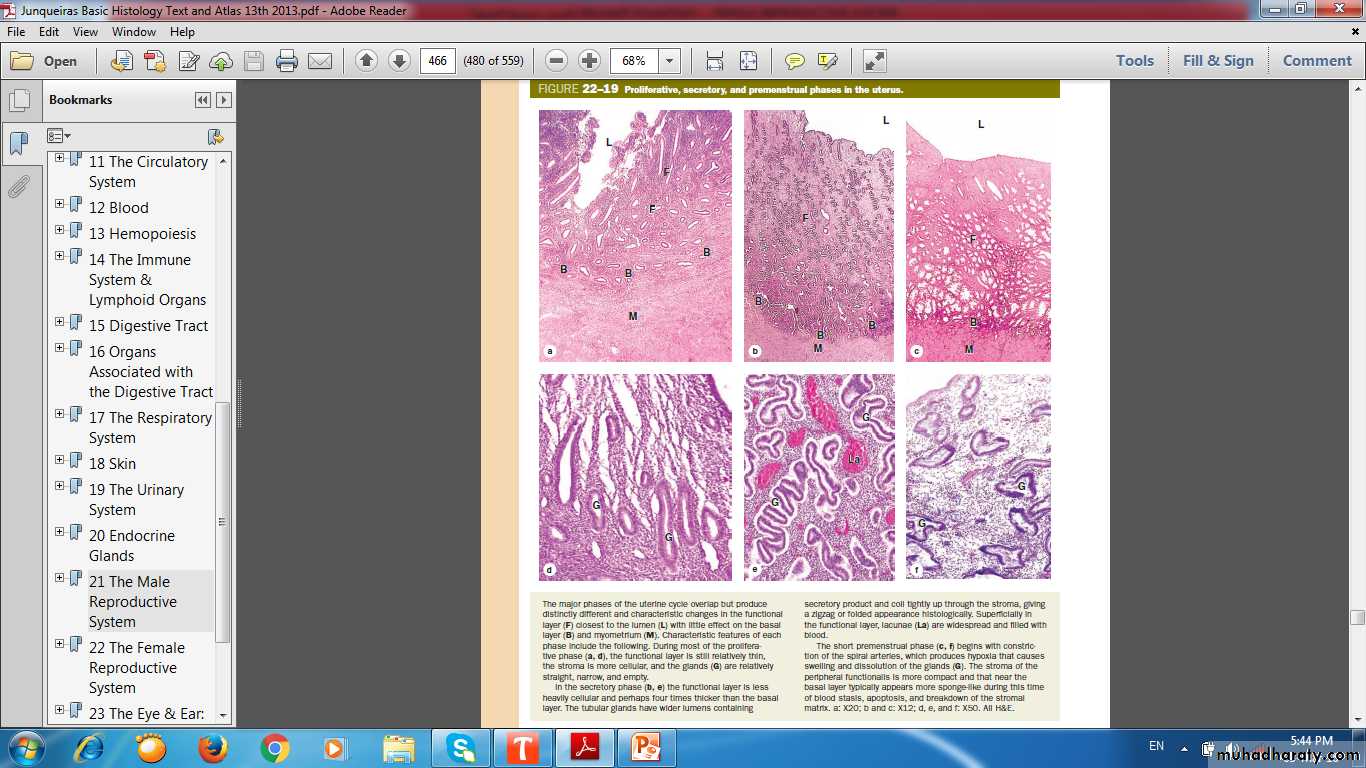Zoom out with the minus button
Screen dimensions: 1366x768
(x=557, y=61)
